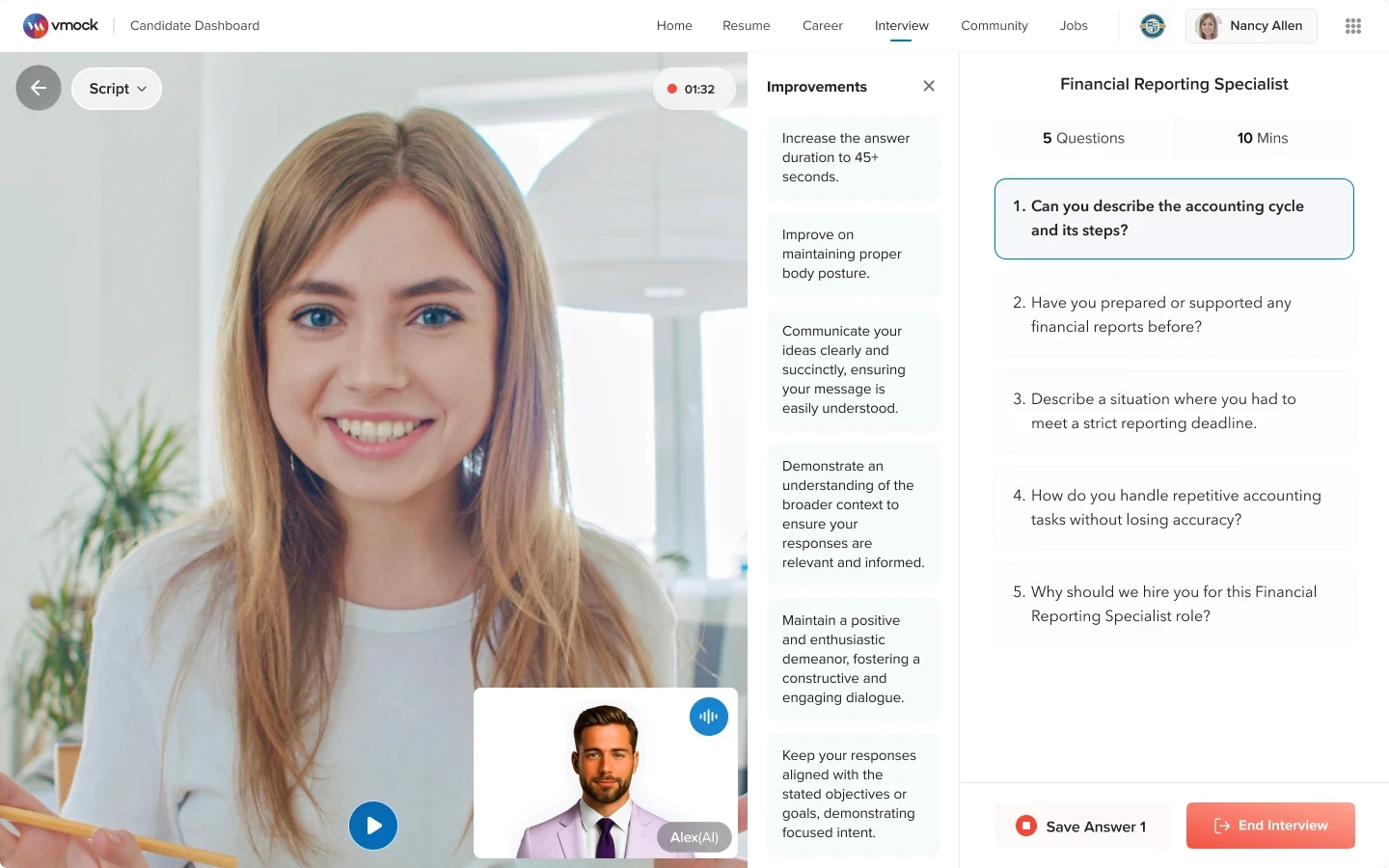Click the aligned responses improvement tip
The height and width of the screenshot is (868, 1389).
(x=853, y=795)
